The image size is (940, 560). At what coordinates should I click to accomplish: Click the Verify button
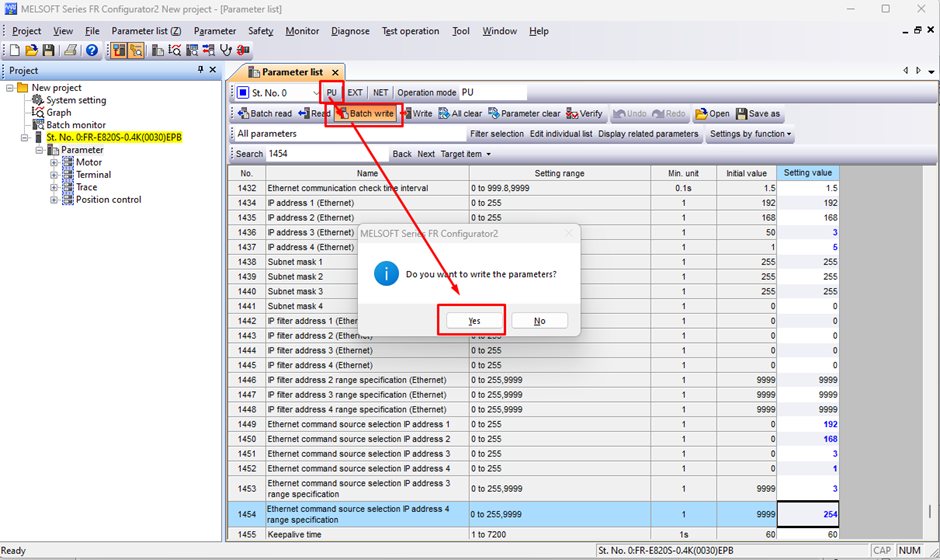pos(585,113)
